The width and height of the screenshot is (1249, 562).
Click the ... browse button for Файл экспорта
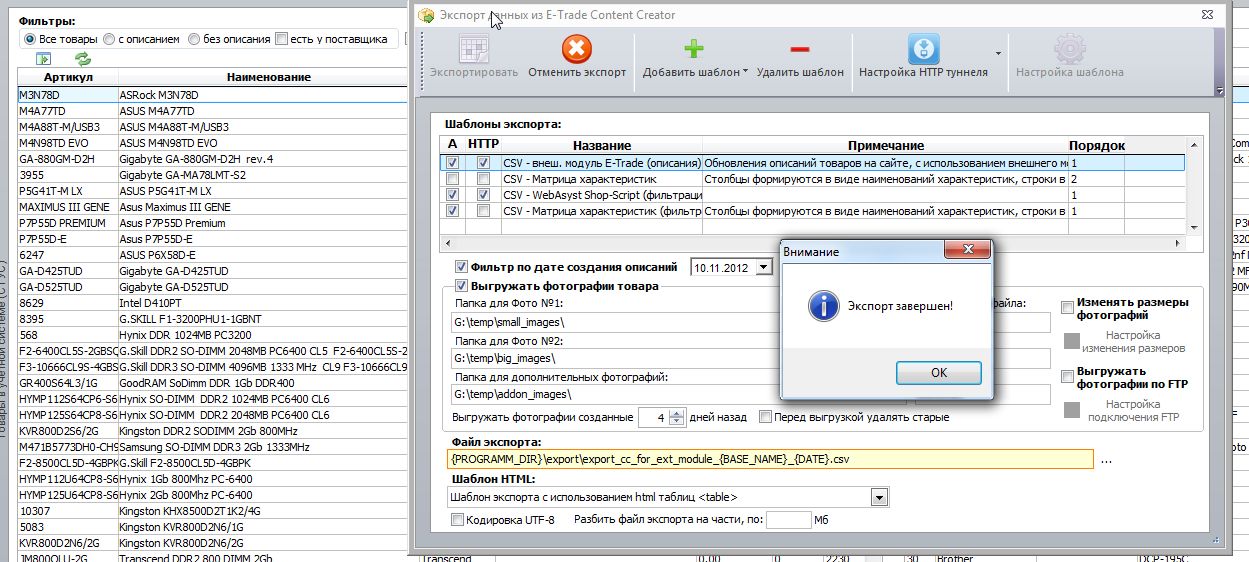pyautogui.click(x=1105, y=461)
